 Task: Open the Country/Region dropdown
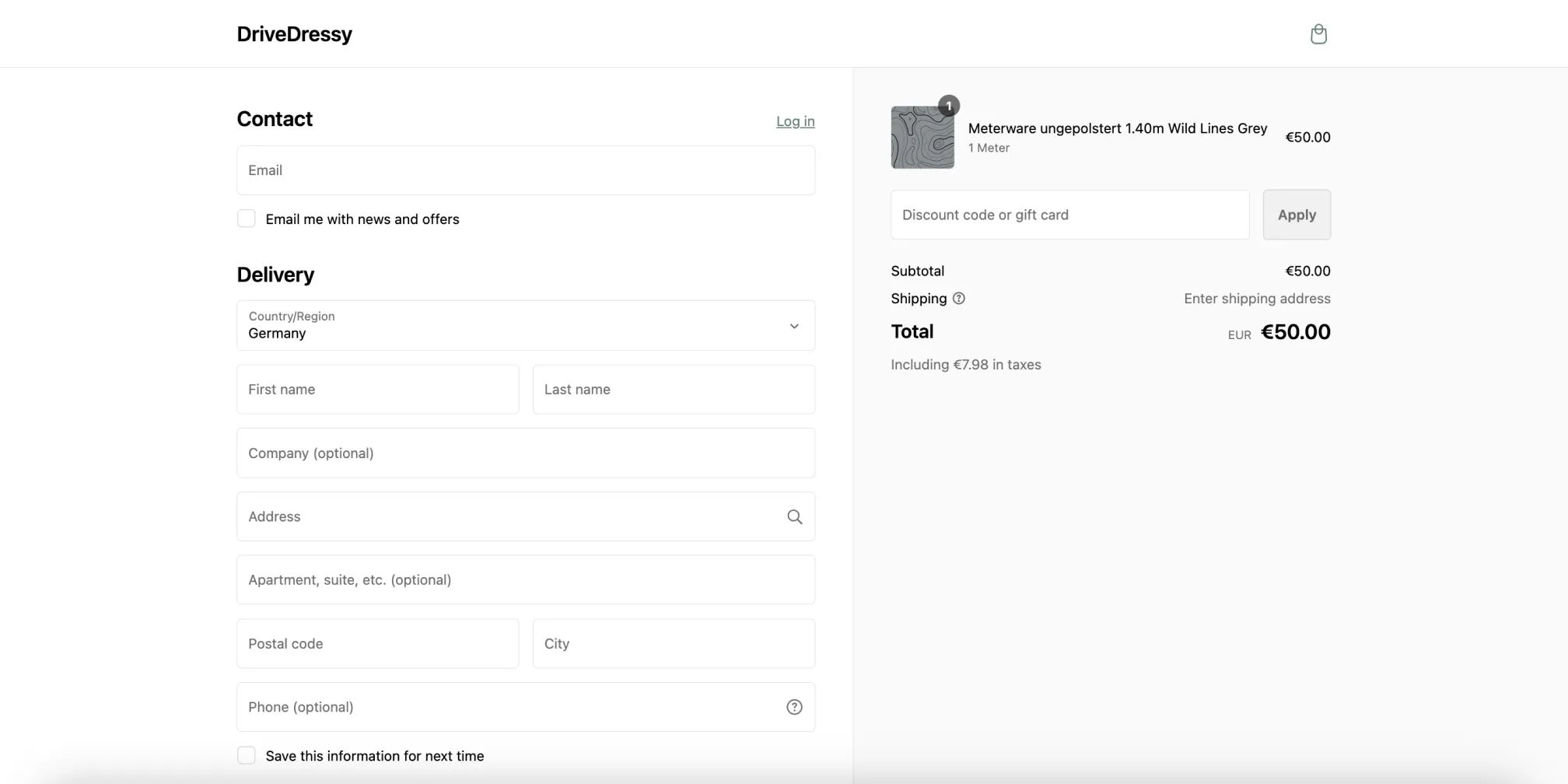point(526,326)
